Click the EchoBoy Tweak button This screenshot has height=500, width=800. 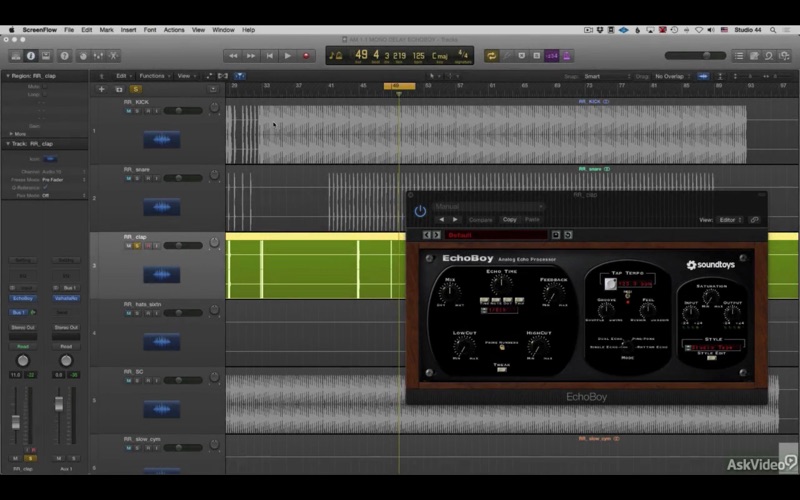(x=502, y=369)
